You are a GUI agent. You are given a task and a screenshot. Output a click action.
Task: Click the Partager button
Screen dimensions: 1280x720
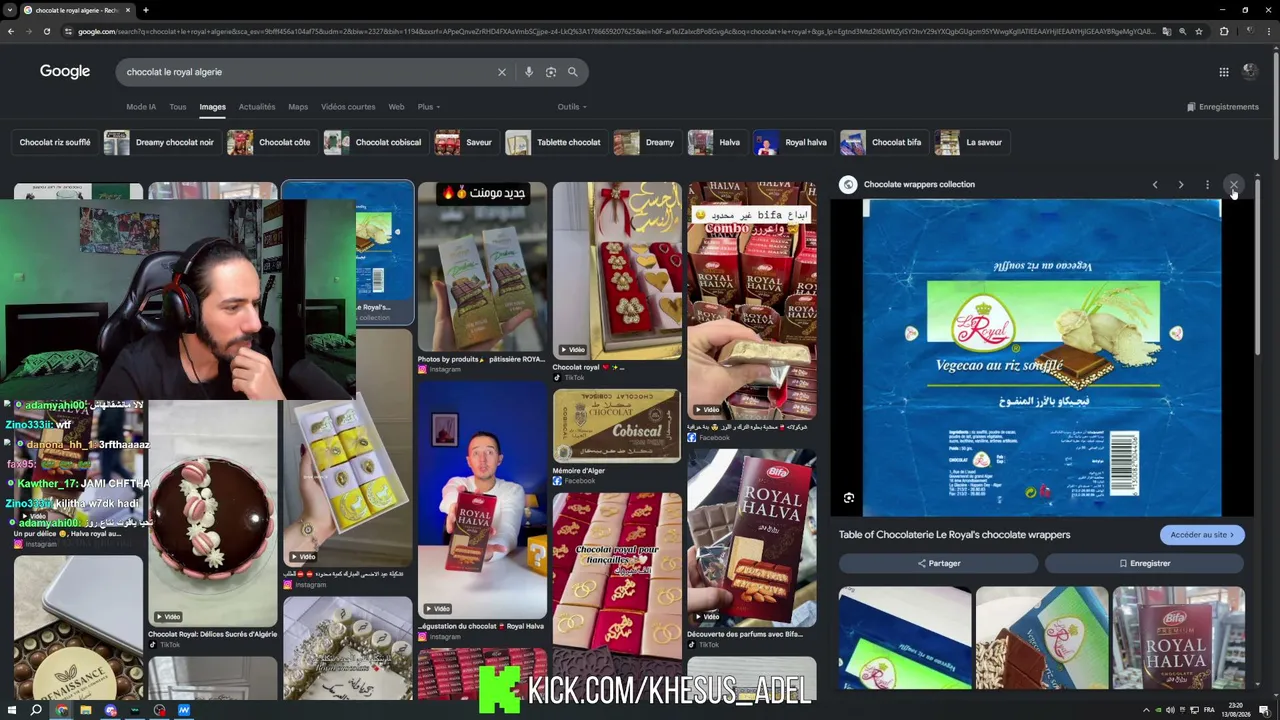(x=939, y=563)
